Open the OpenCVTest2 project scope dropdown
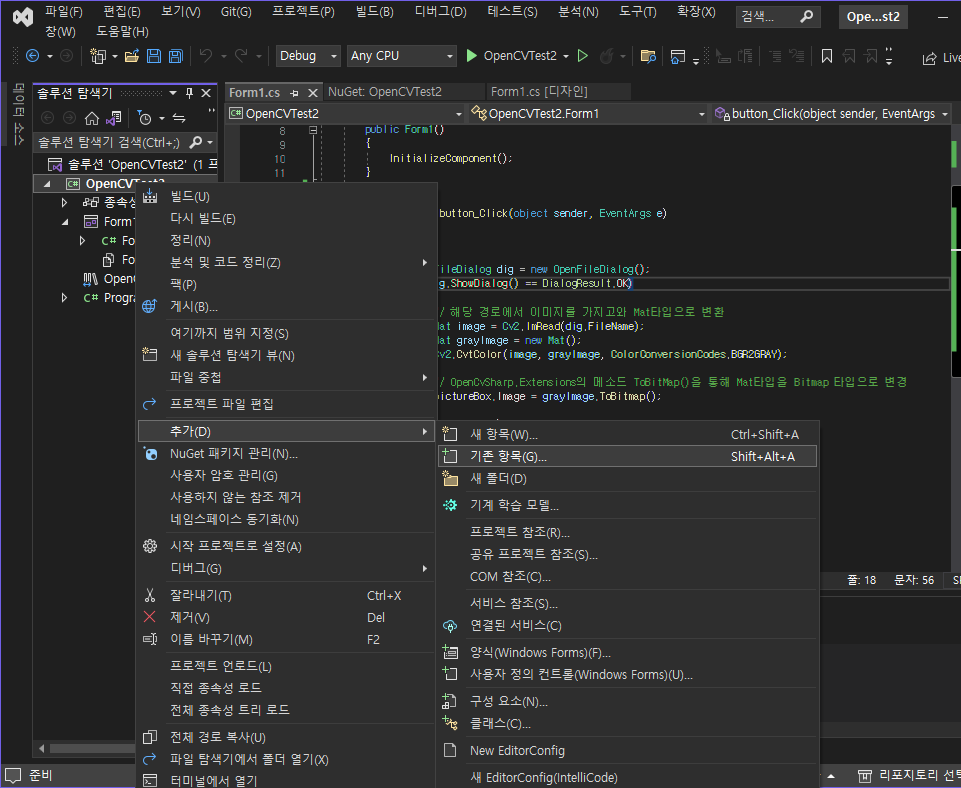The height and width of the screenshot is (788, 961). point(345,114)
